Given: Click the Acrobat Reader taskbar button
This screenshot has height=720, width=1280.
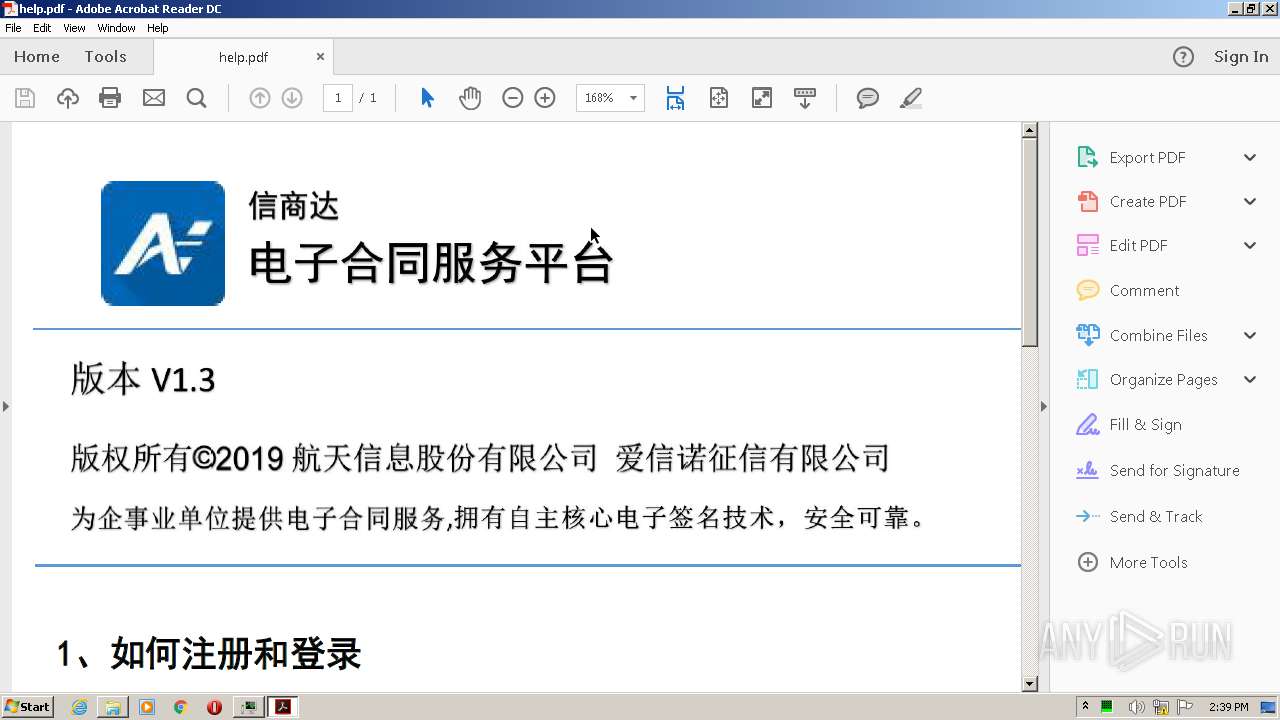Looking at the screenshot, I should point(284,707).
